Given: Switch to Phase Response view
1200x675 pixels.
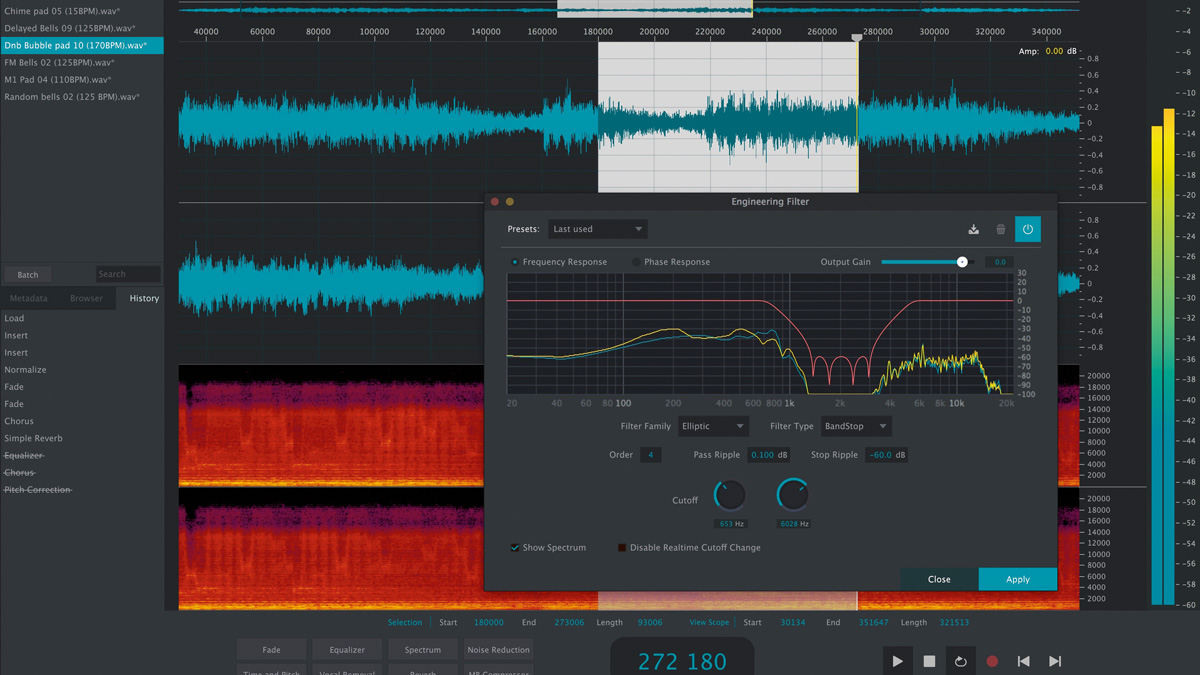Looking at the screenshot, I should 636,261.
